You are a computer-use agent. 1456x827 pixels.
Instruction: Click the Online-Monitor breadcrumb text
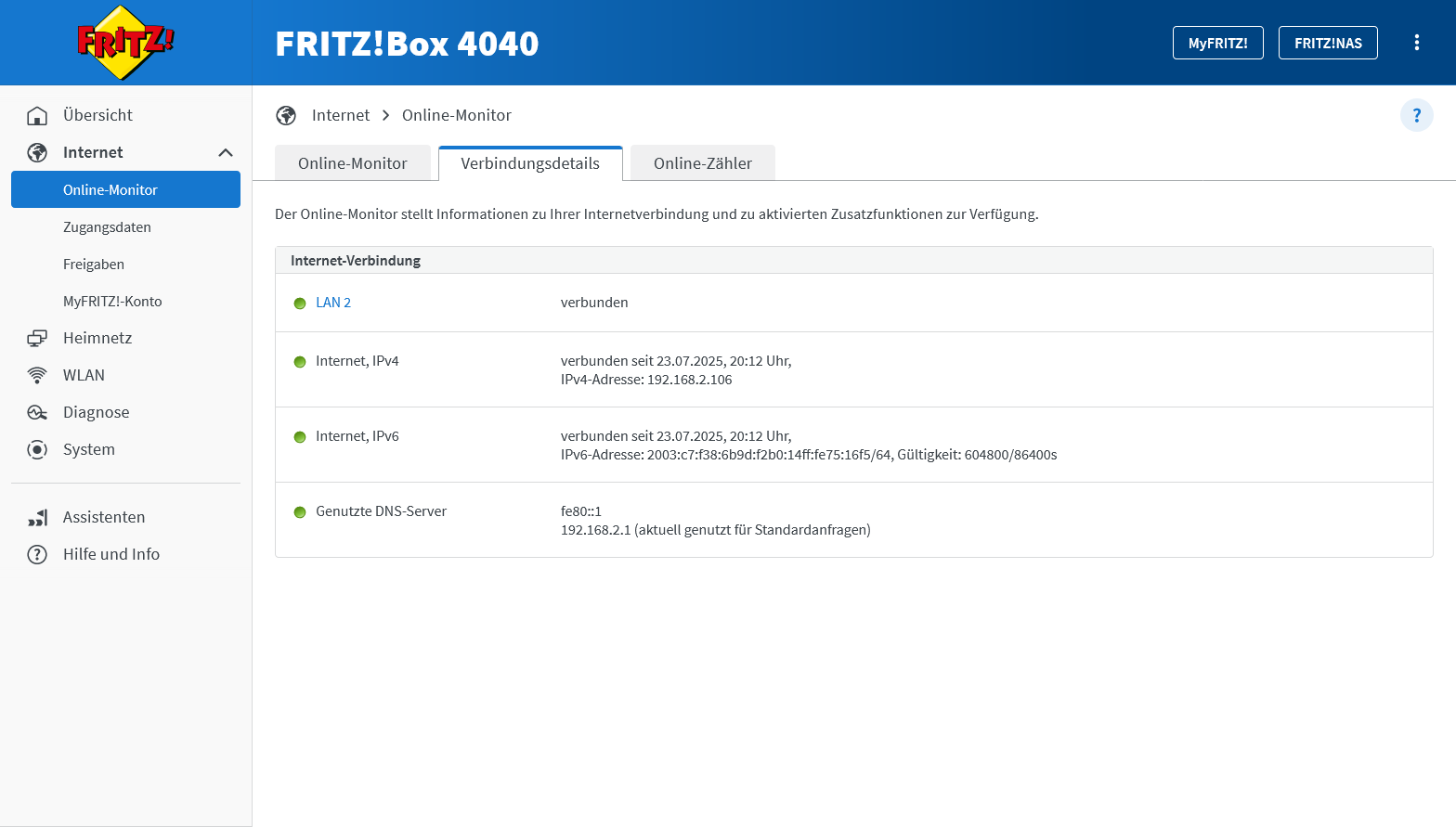tap(457, 115)
